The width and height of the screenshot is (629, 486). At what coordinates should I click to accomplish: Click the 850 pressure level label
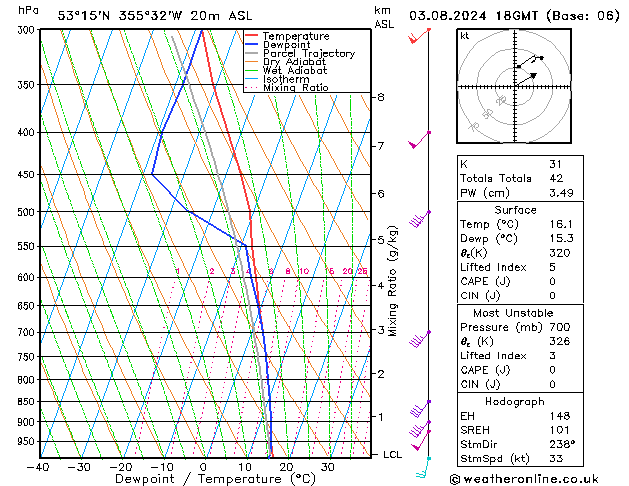[x=27, y=401]
